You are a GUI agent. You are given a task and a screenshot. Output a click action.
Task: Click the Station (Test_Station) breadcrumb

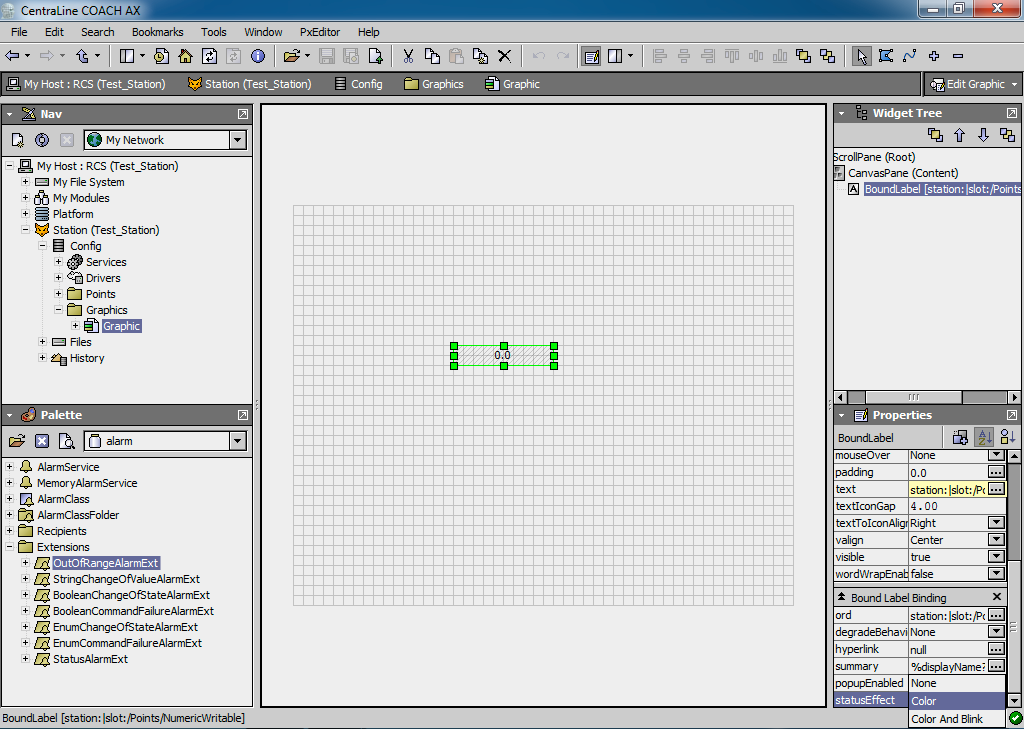tap(249, 84)
